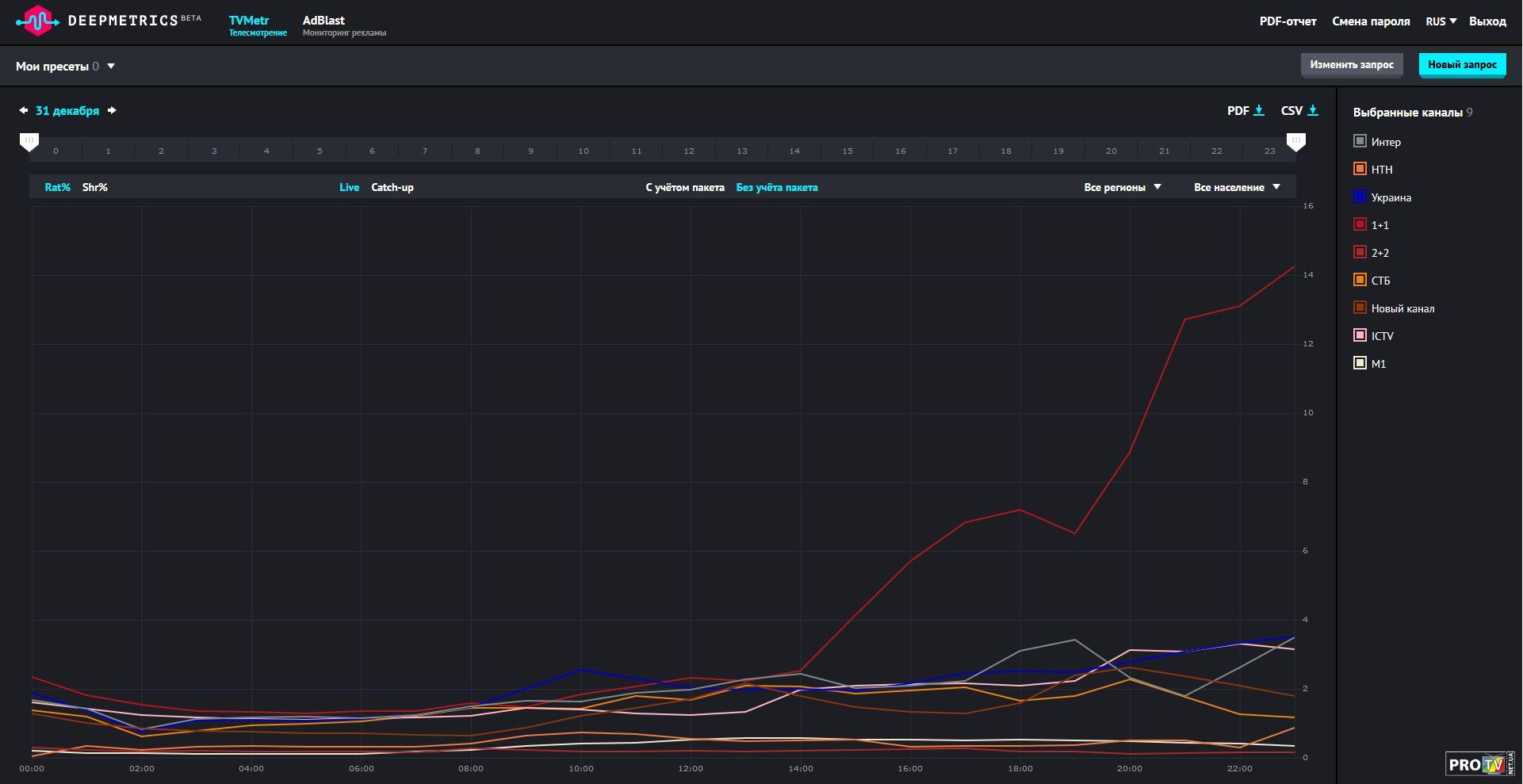1523x784 pixels.
Task: Toggle the 1+1 channel checkbox
Action: click(1360, 224)
